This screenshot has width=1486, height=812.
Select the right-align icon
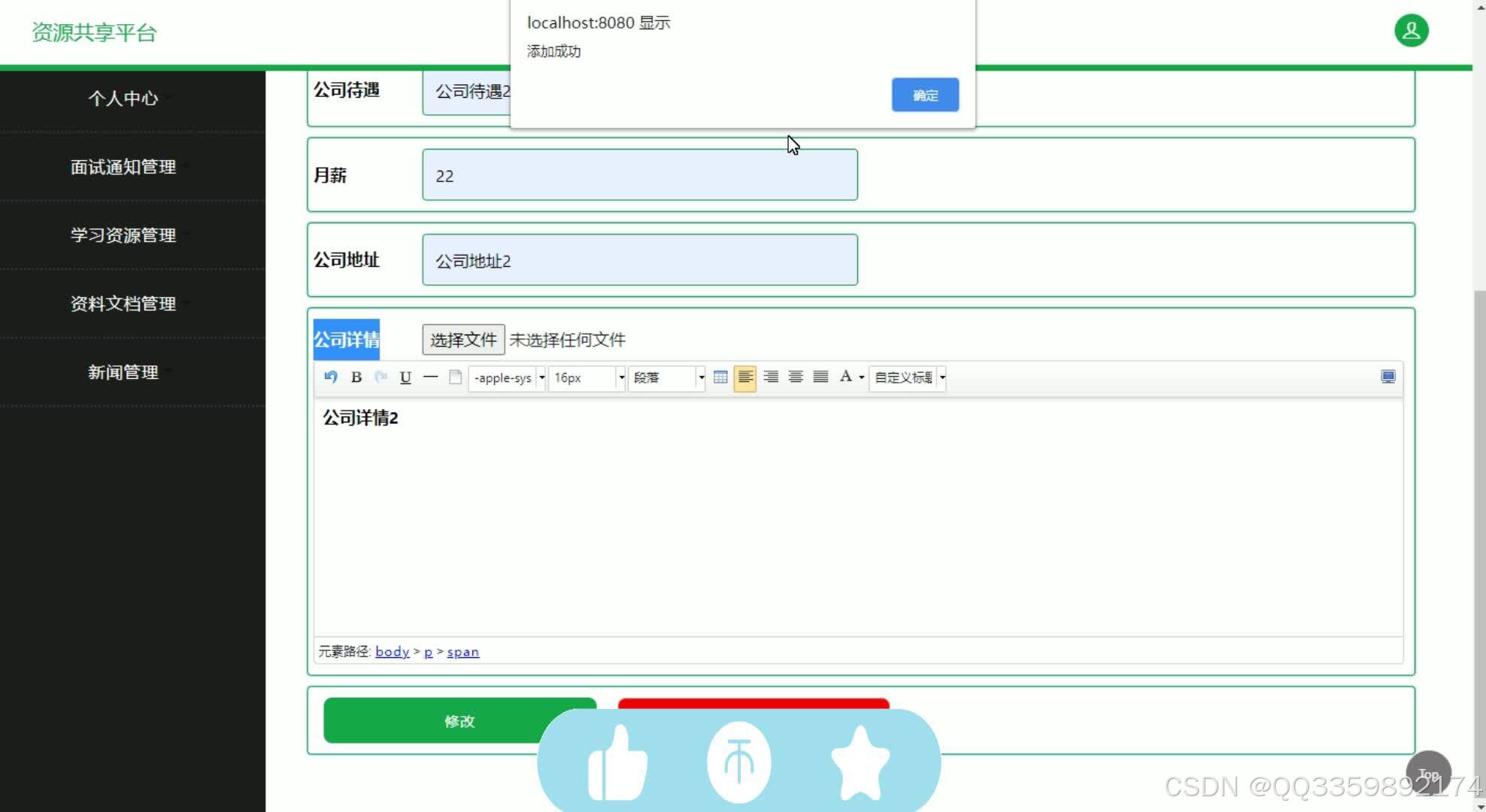click(x=771, y=377)
